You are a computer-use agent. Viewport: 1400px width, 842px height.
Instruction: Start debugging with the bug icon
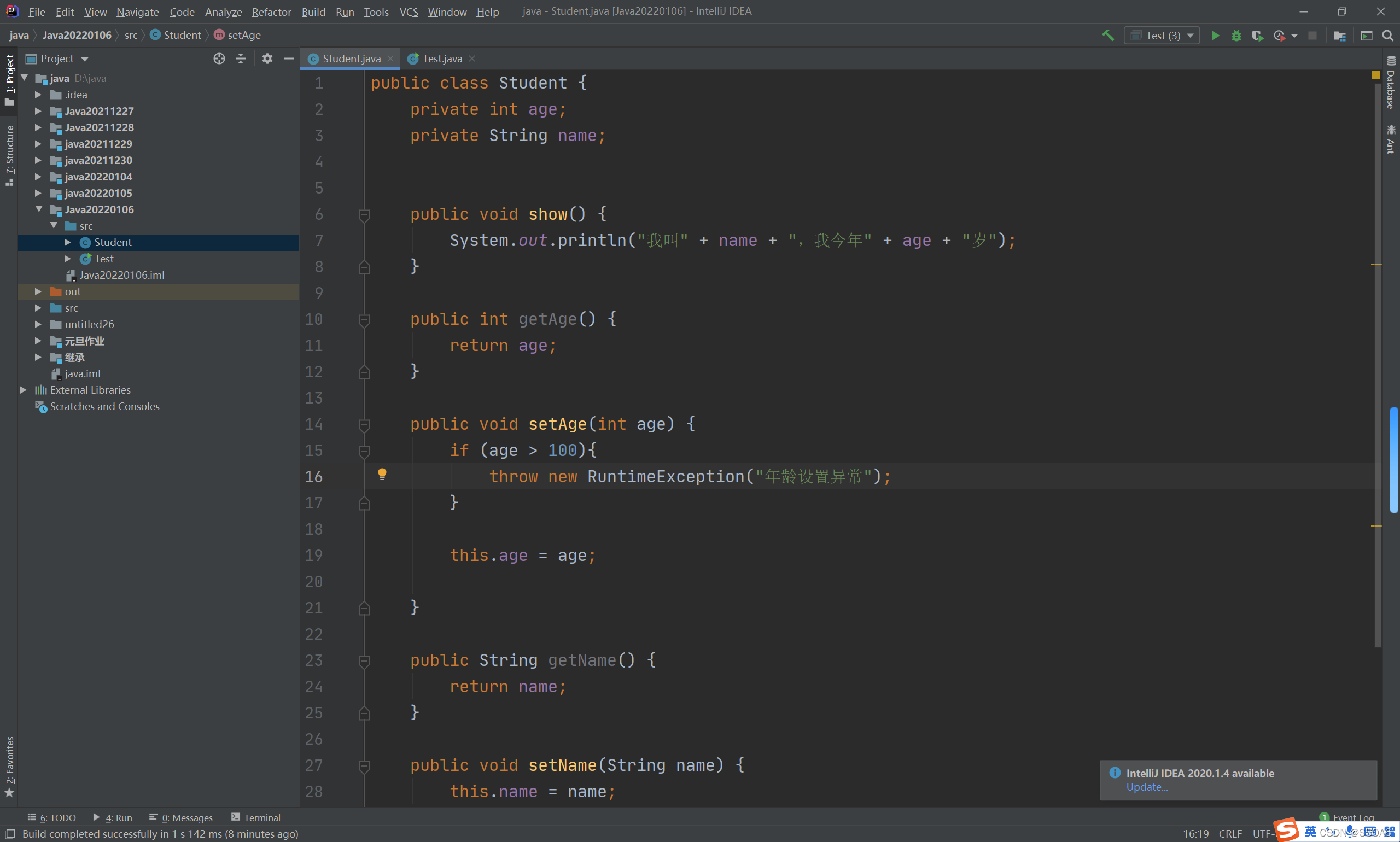(x=1236, y=35)
